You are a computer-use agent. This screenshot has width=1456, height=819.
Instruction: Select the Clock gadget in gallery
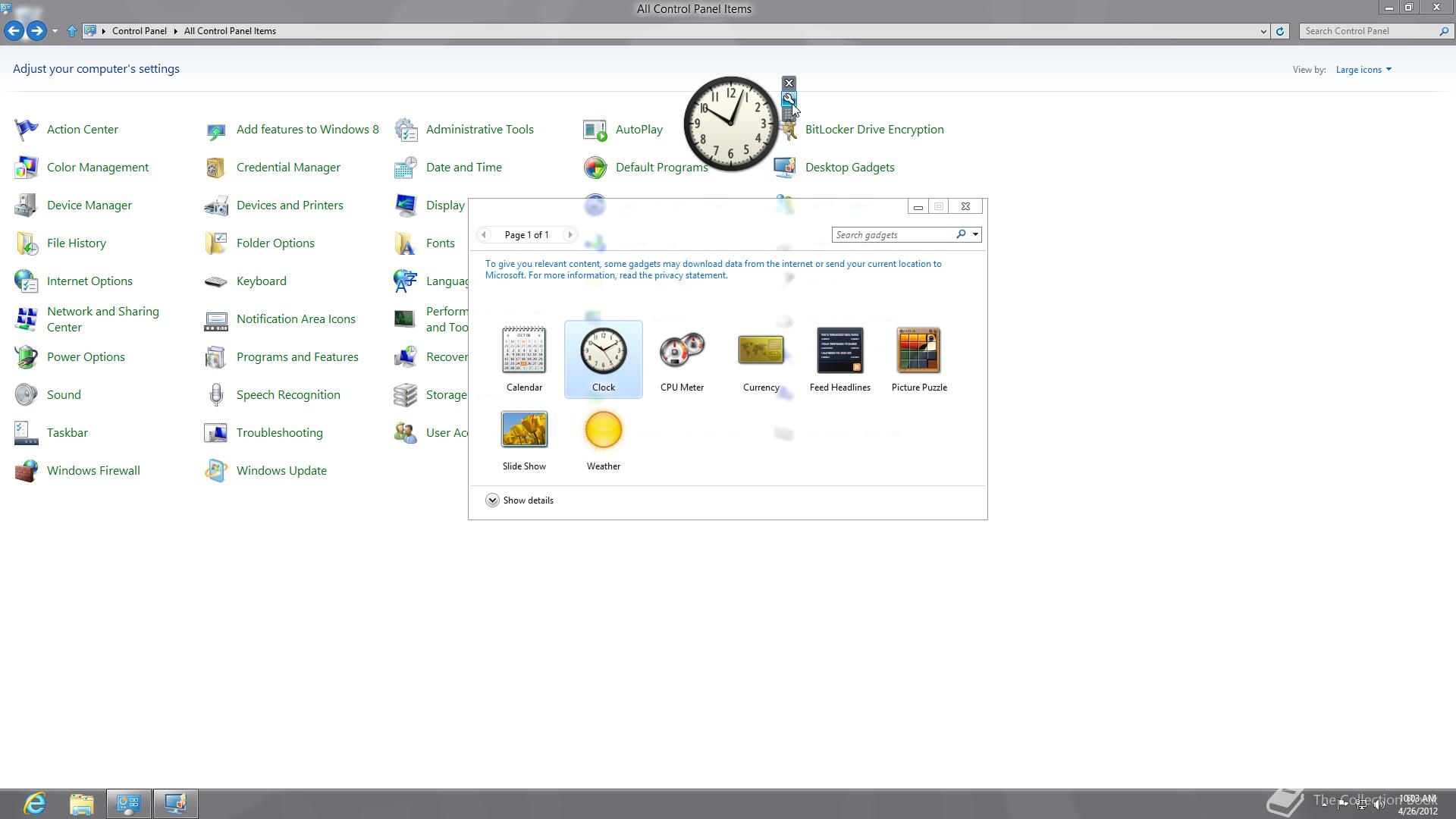pos(604,359)
